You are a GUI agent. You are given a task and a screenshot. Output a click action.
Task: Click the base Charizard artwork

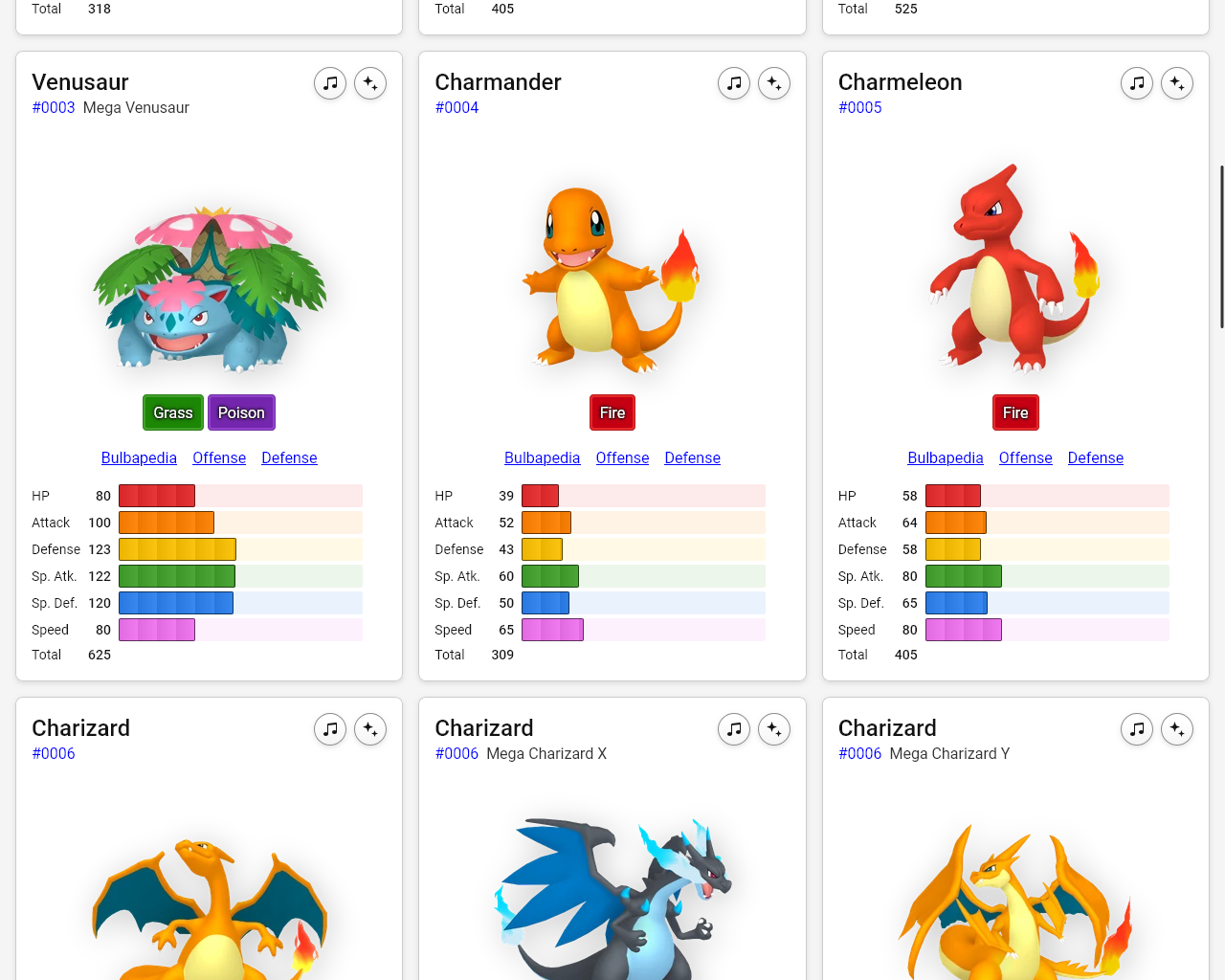[x=210, y=907]
